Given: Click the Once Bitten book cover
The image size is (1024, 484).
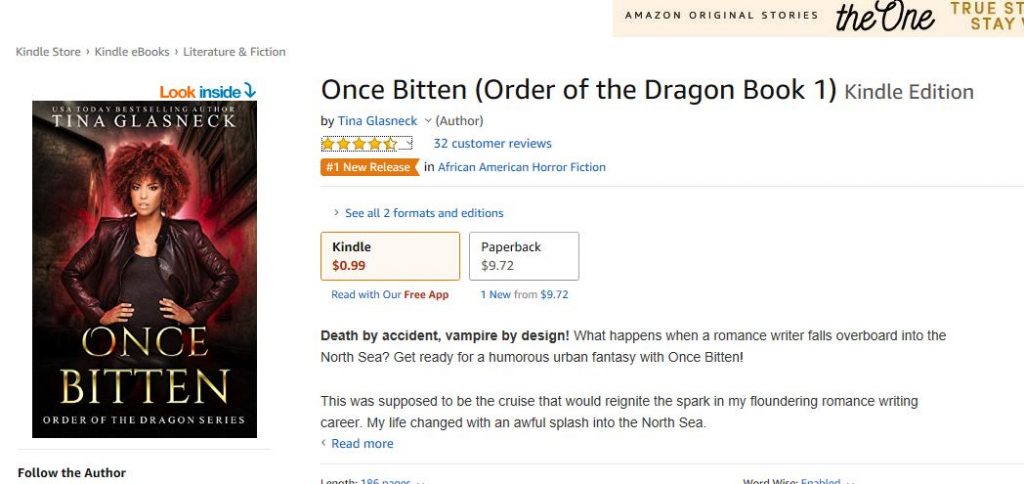Looking at the screenshot, I should tap(144, 269).
